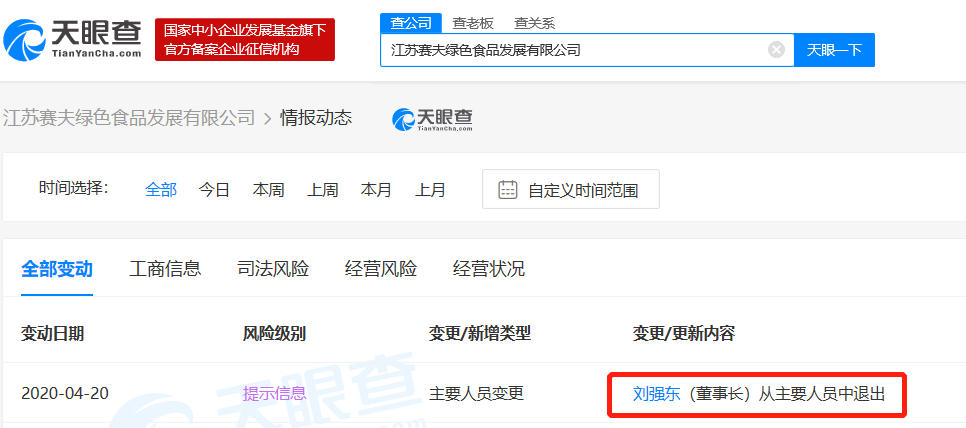Image resolution: width=966 pixels, height=428 pixels.
Task: Click the red official credit agency banner
Action: coord(244,39)
